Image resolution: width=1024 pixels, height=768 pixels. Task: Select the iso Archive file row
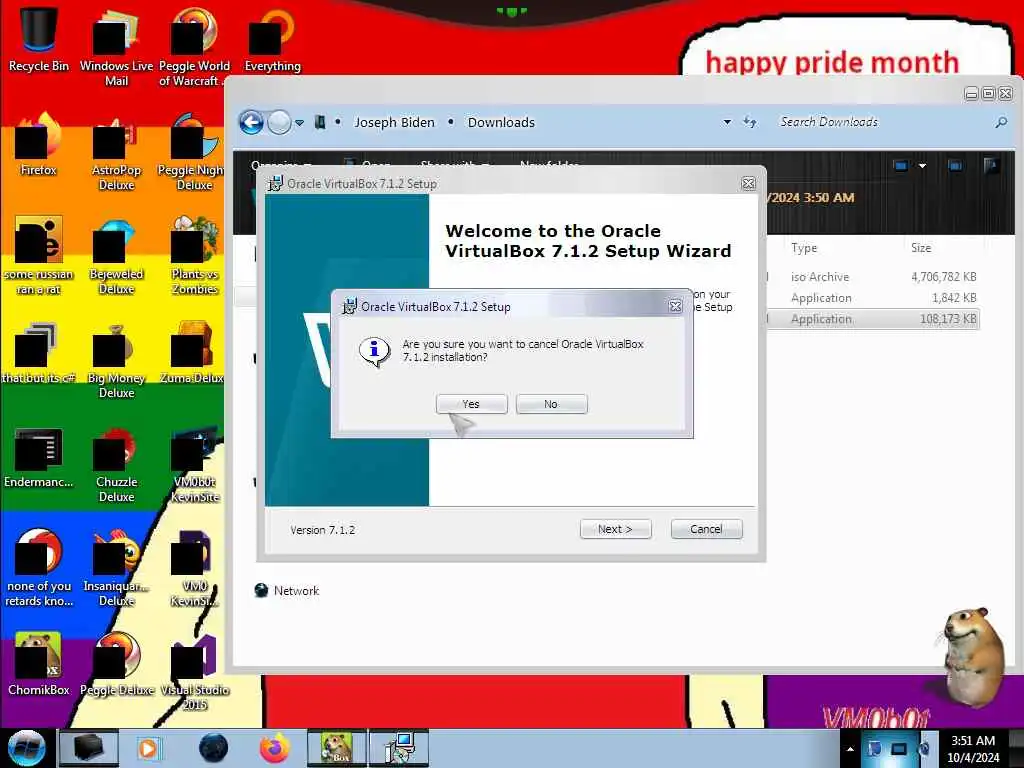(x=872, y=277)
